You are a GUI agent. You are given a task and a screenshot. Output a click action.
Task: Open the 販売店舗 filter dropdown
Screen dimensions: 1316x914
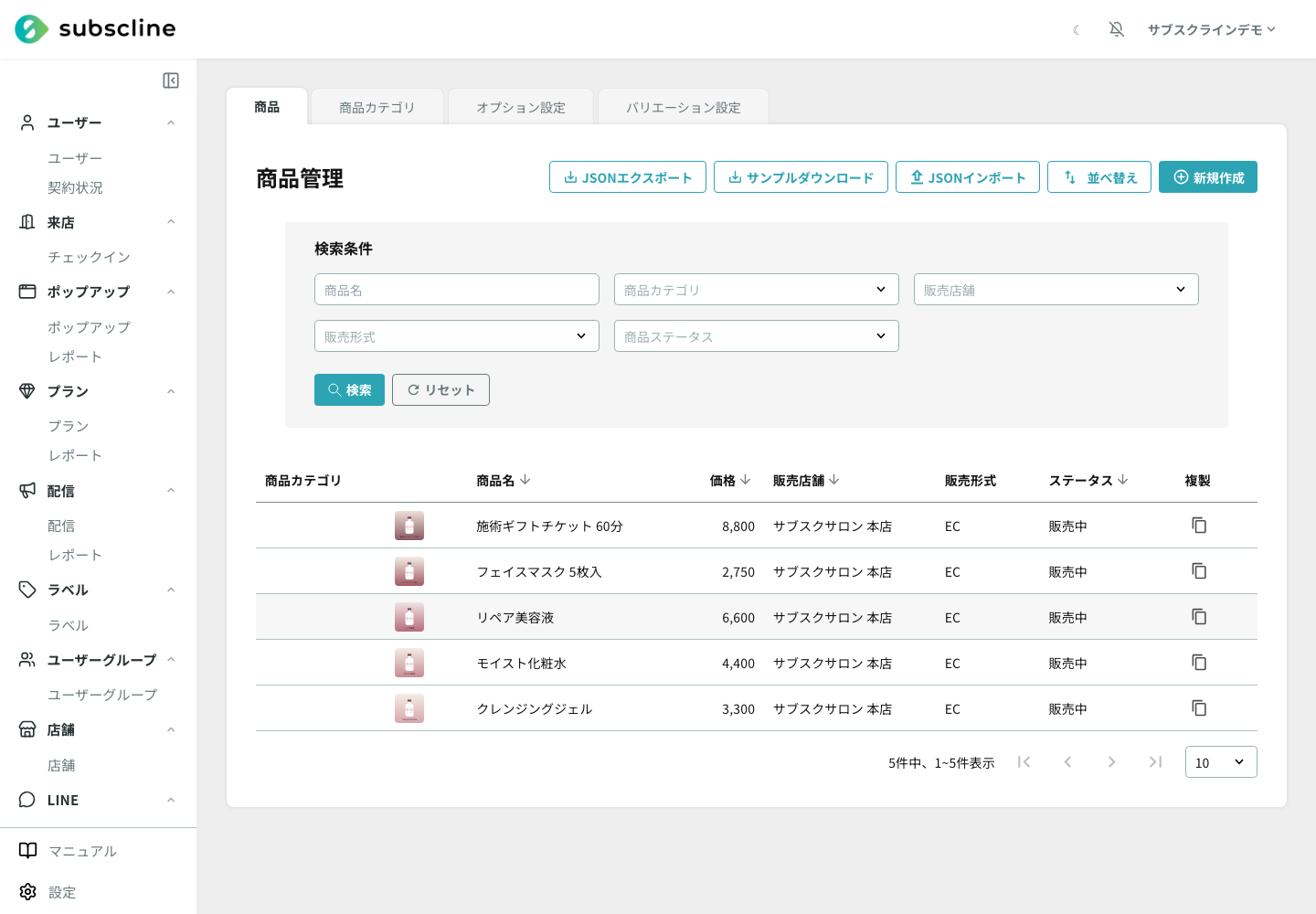coord(1056,290)
